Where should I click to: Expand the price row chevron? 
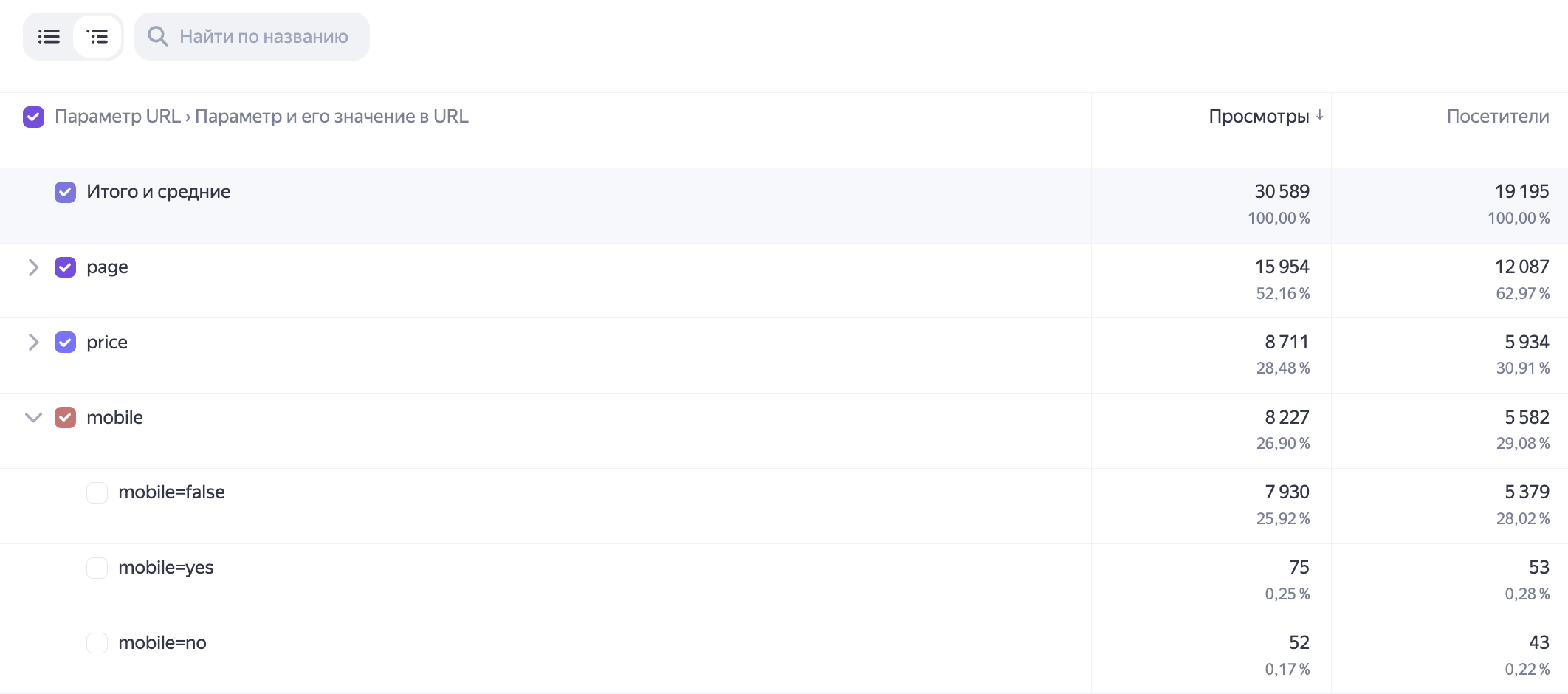[x=33, y=343]
